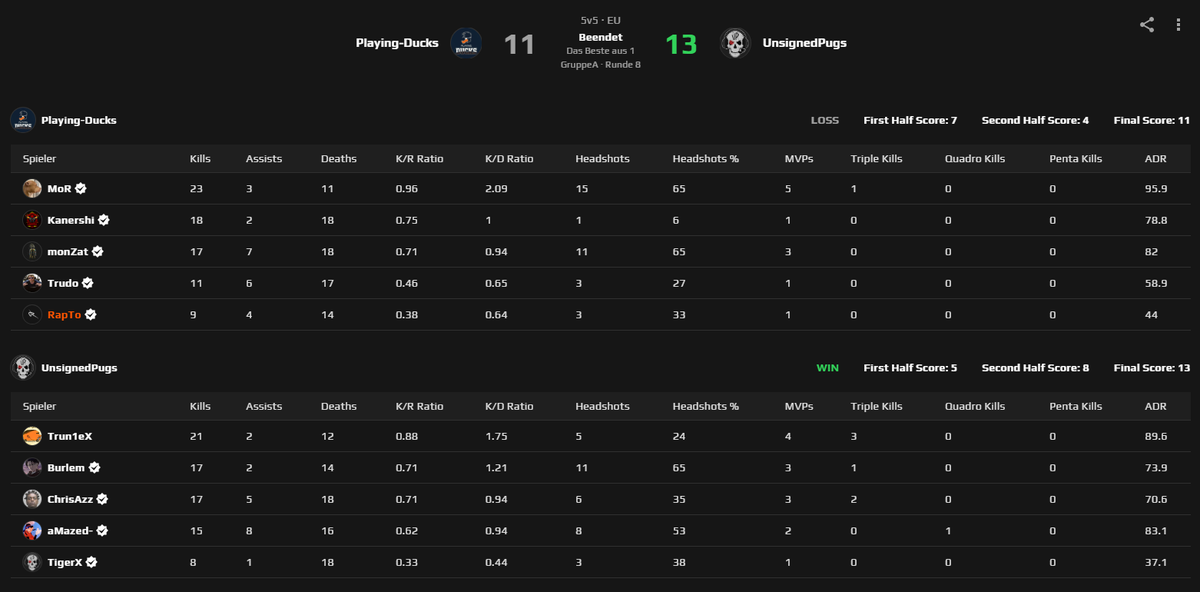The width and height of the screenshot is (1200, 592).
Task: Click RapTo's player avatar
Action: (x=32, y=315)
